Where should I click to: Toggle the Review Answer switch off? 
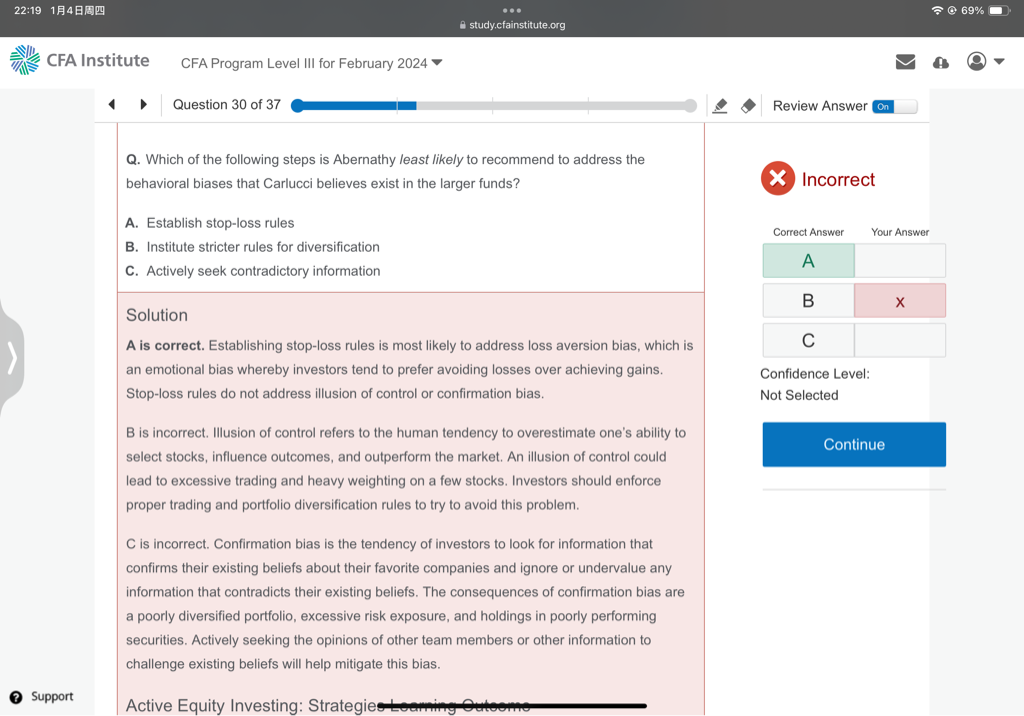tap(894, 106)
